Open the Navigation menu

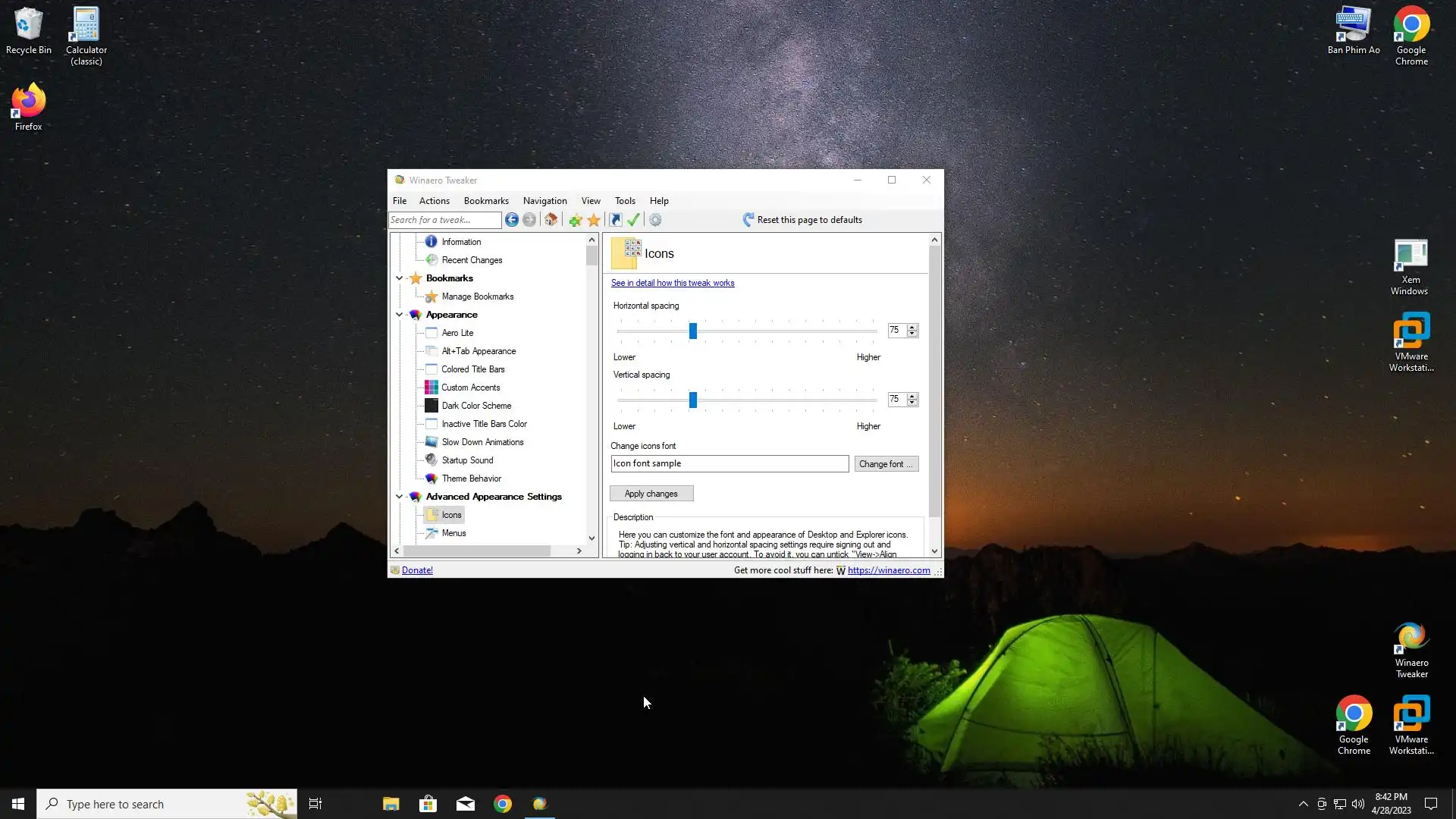pyautogui.click(x=544, y=201)
